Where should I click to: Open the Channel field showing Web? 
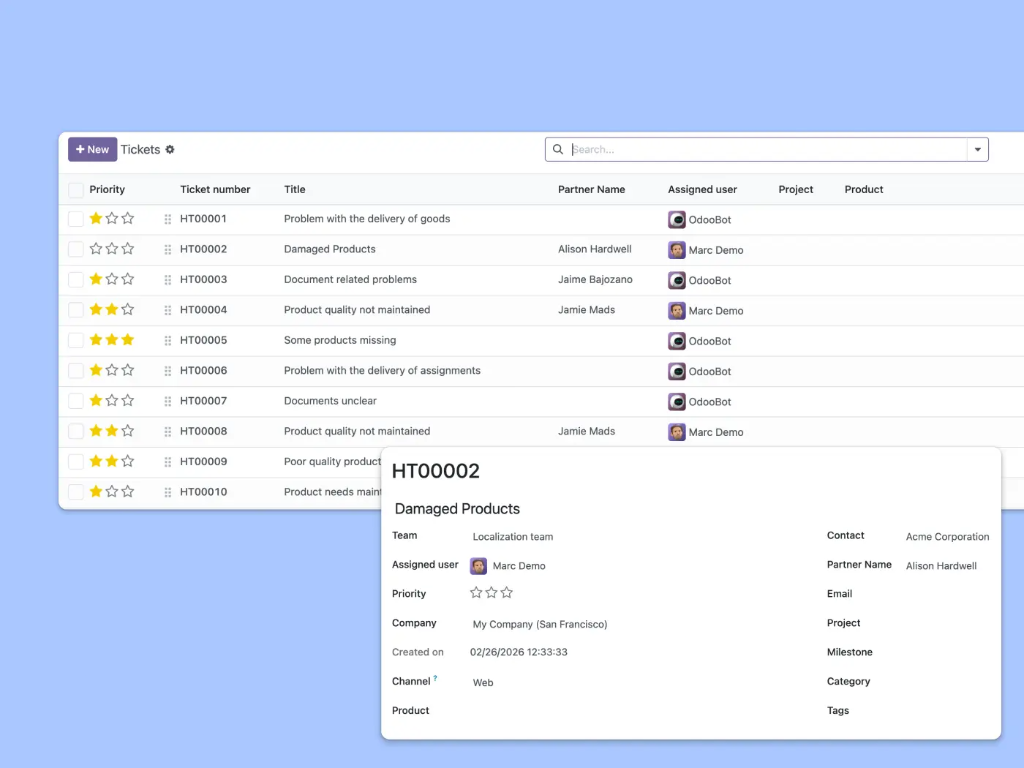pos(483,683)
